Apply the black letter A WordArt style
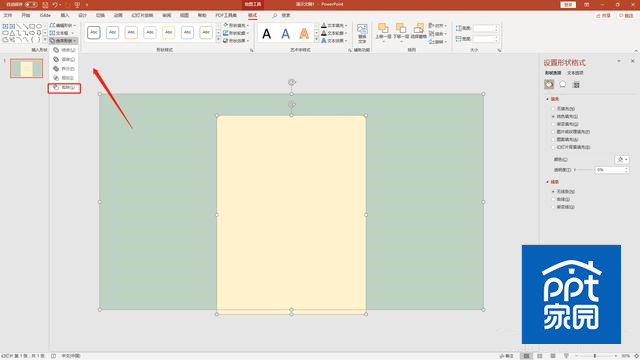 (x=267, y=34)
